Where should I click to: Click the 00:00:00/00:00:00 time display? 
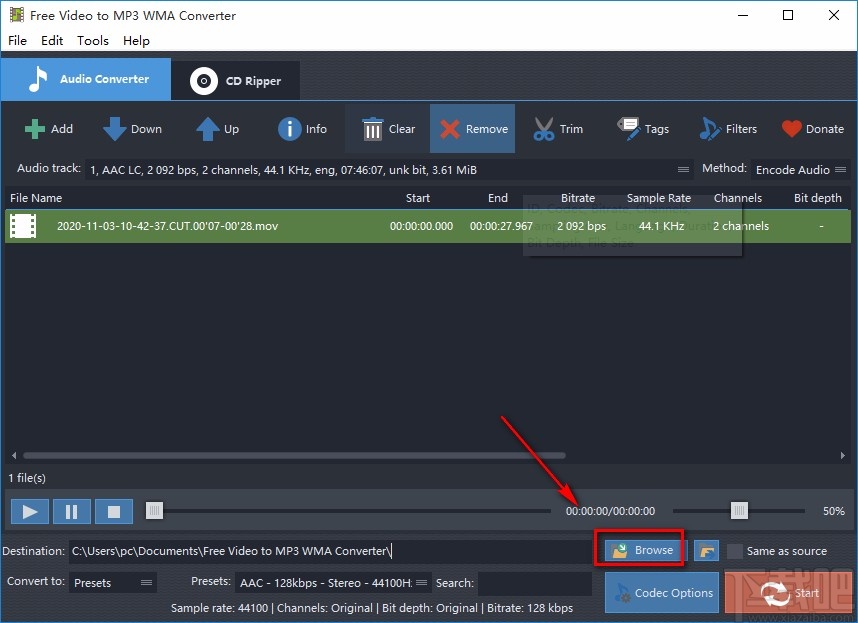coord(610,511)
